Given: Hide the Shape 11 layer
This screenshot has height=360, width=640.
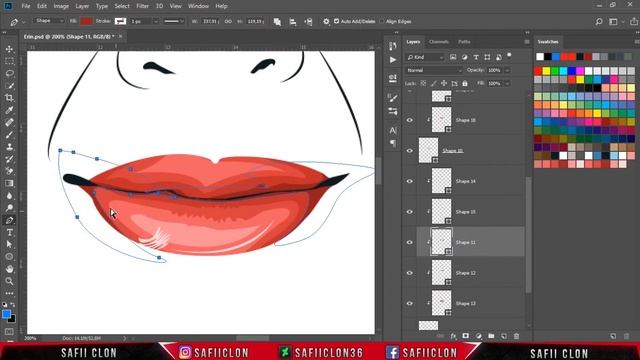Looking at the screenshot, I should [409, 242].
